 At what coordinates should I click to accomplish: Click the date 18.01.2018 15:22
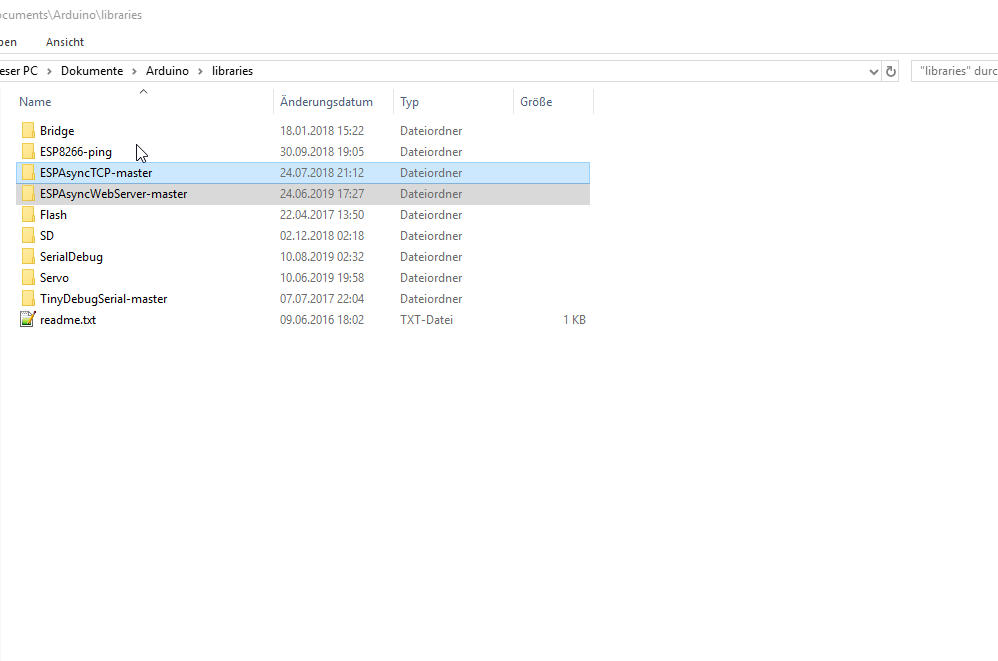[322, 130]
